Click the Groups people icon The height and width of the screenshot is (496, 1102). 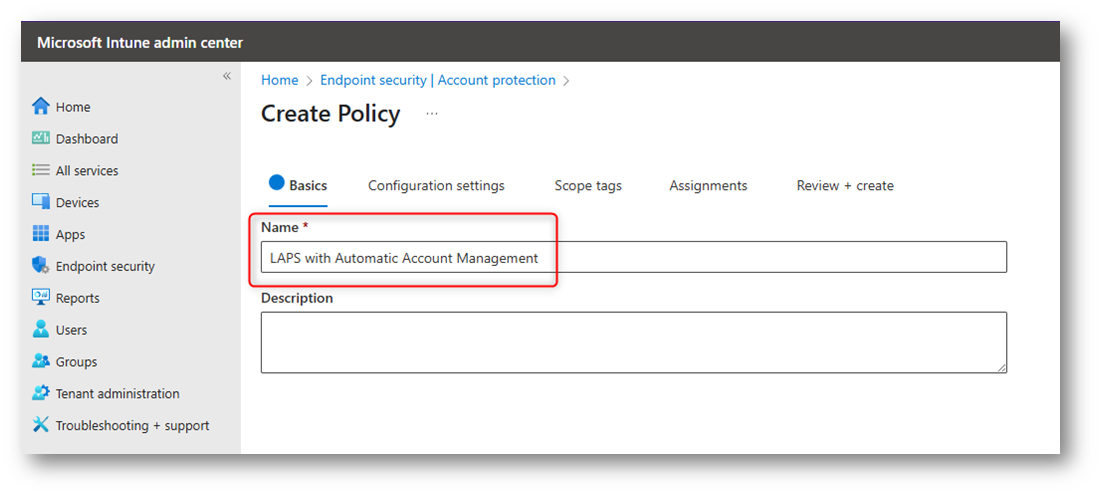pyautogui.click(x=41, y=361)
